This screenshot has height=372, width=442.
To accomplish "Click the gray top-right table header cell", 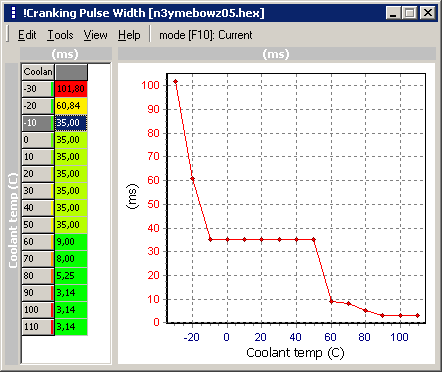I will tap(71, 72).
